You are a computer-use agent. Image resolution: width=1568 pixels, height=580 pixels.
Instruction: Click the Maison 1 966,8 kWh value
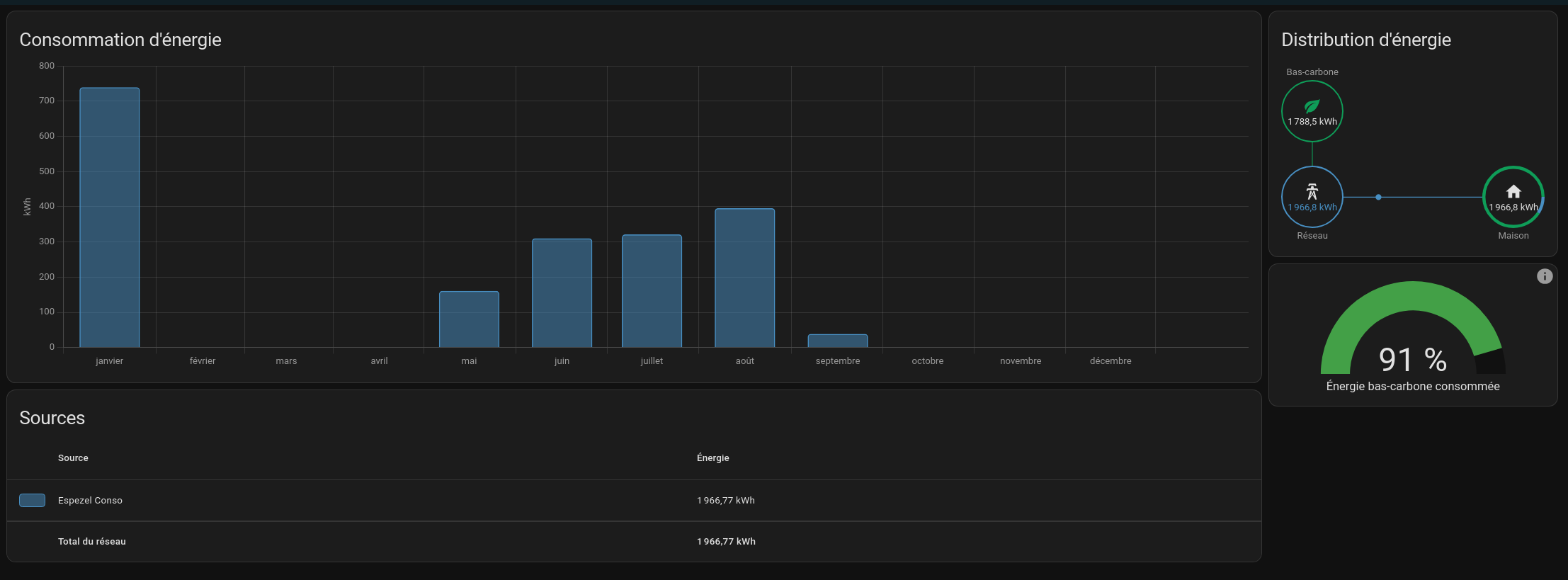pos(1513,207)
